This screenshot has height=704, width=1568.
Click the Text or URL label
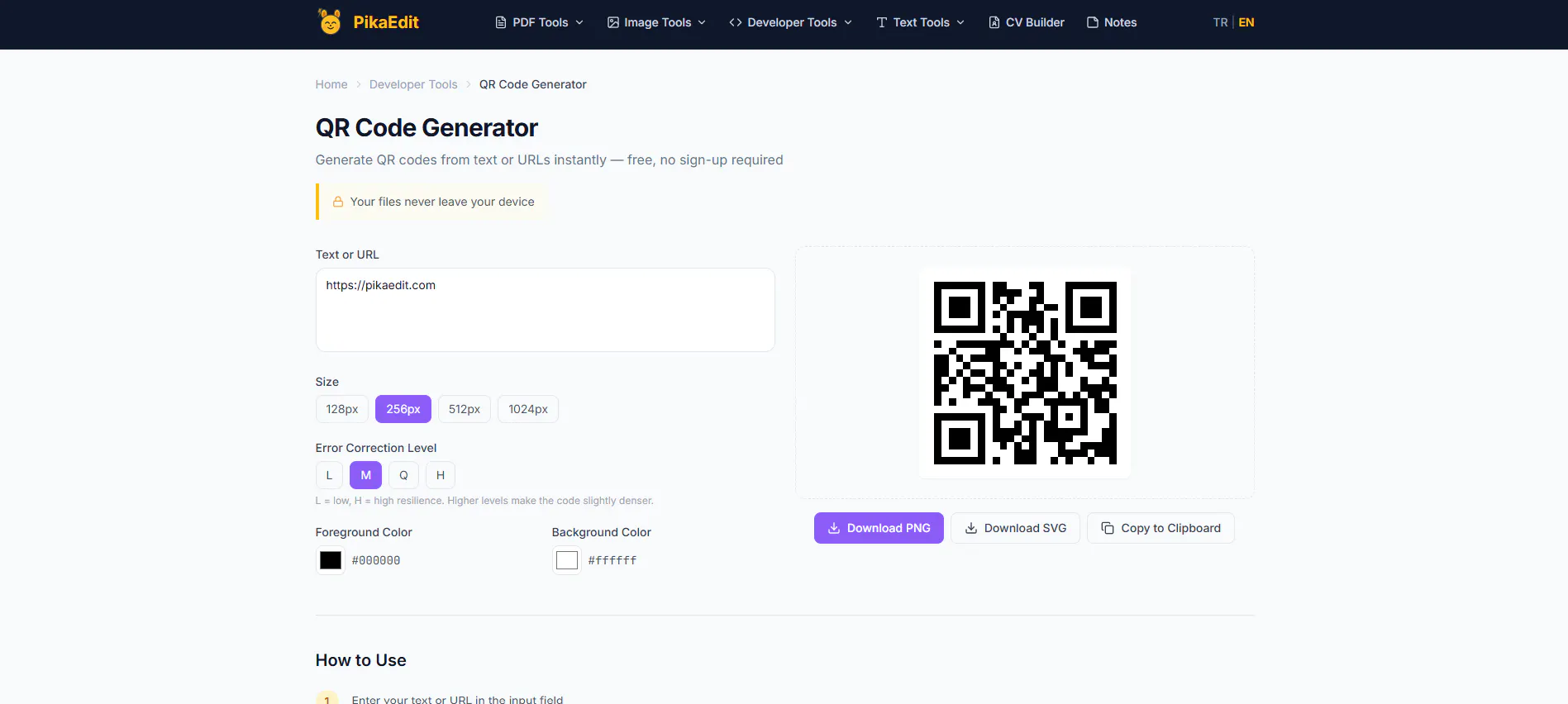pyautogui.click(x=347, y=254)
